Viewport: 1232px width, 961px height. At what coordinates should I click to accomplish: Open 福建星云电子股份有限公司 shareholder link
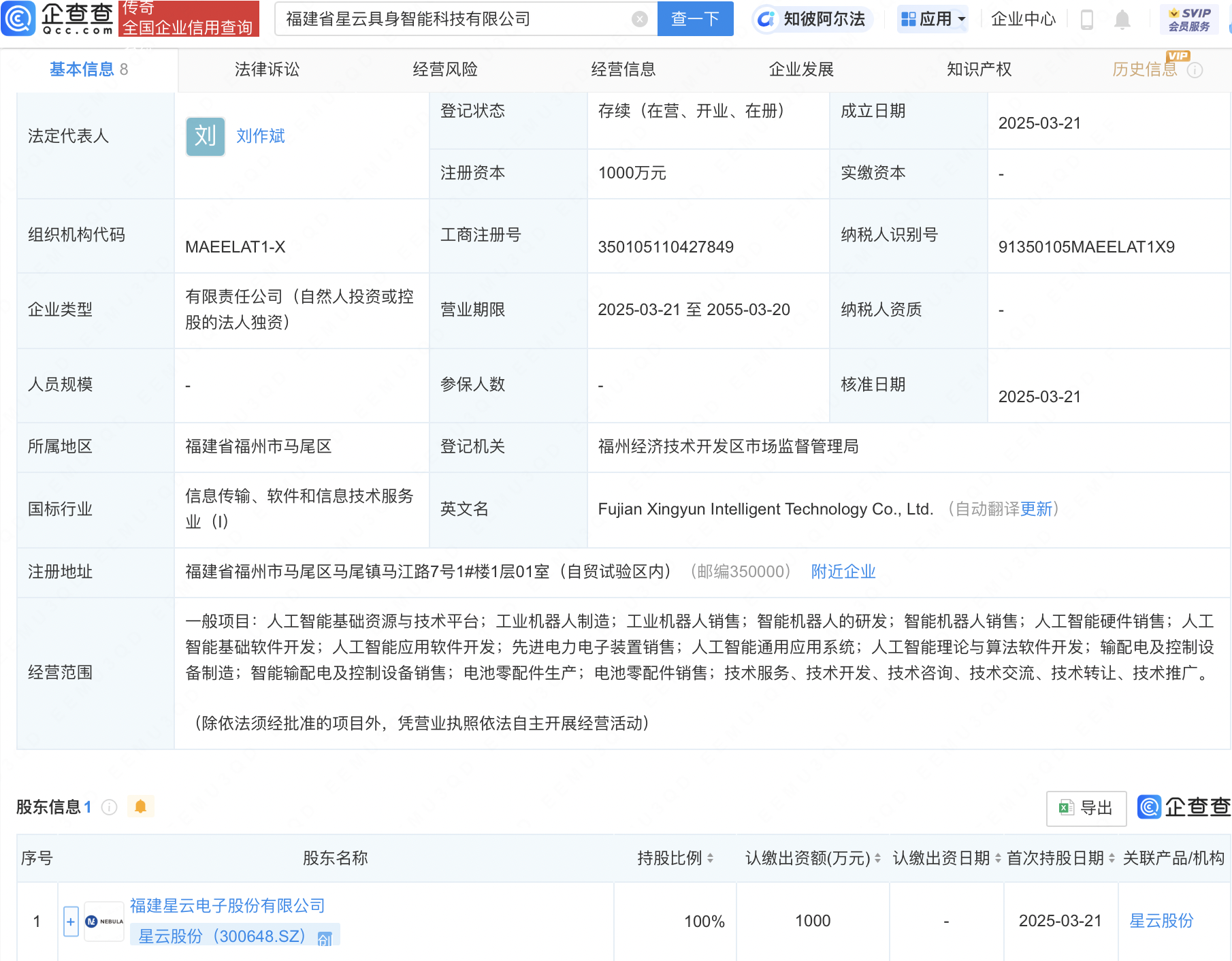pos(227,906)
